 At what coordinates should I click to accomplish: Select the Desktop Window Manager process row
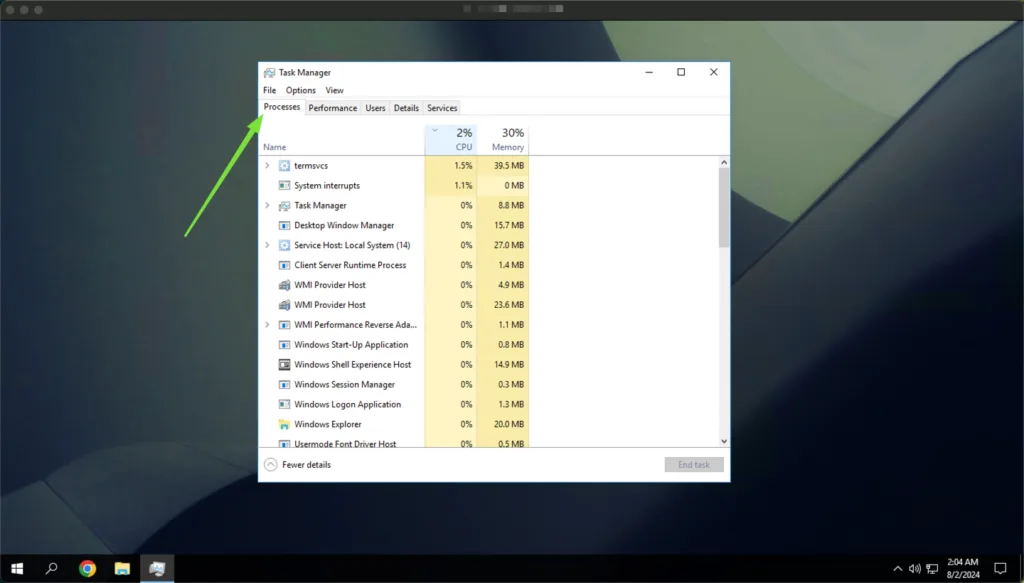click(x=344, y=226)
